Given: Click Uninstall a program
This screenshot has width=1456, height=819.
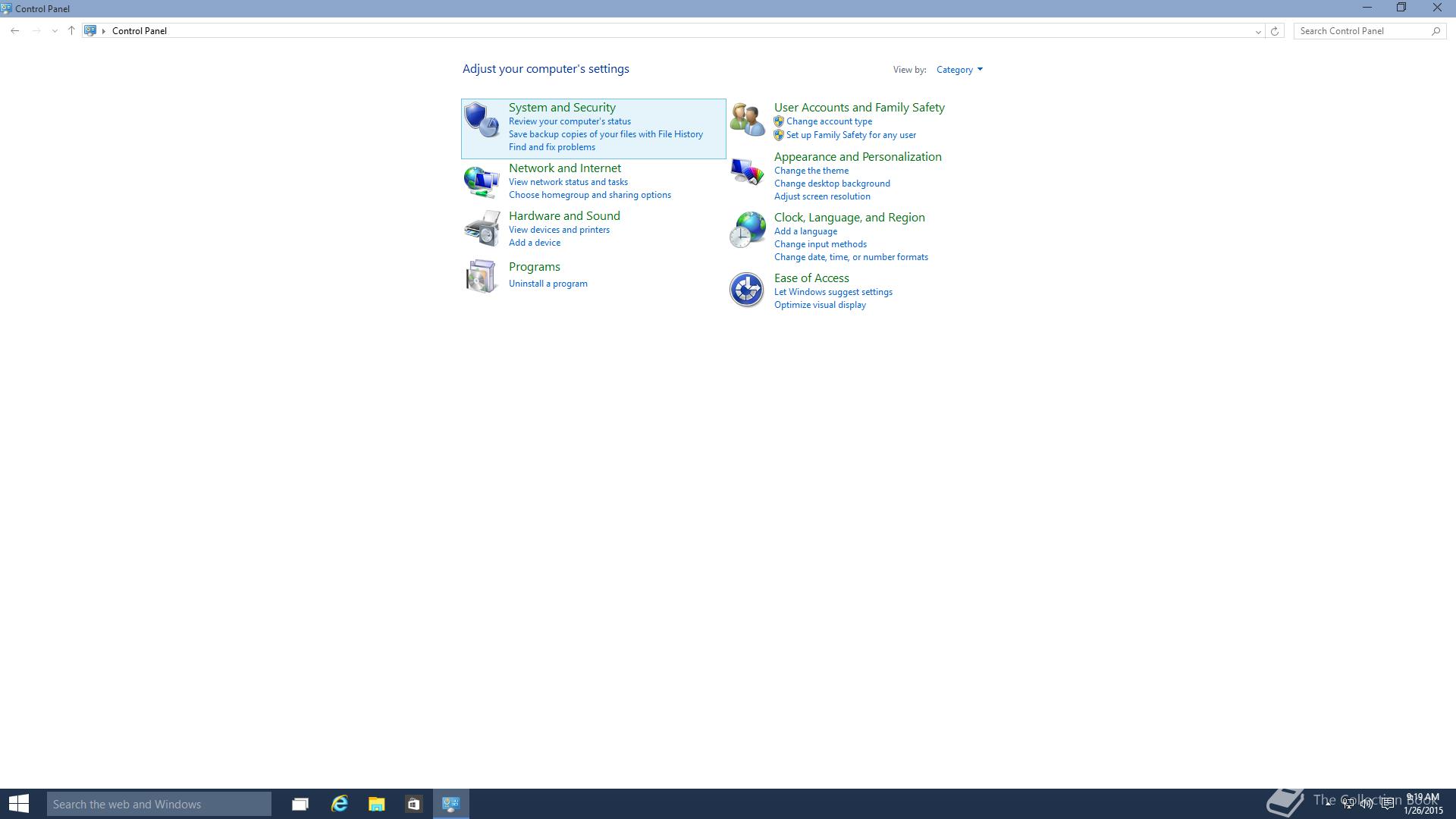Looking at the screenshot, I should pos(548,284).
